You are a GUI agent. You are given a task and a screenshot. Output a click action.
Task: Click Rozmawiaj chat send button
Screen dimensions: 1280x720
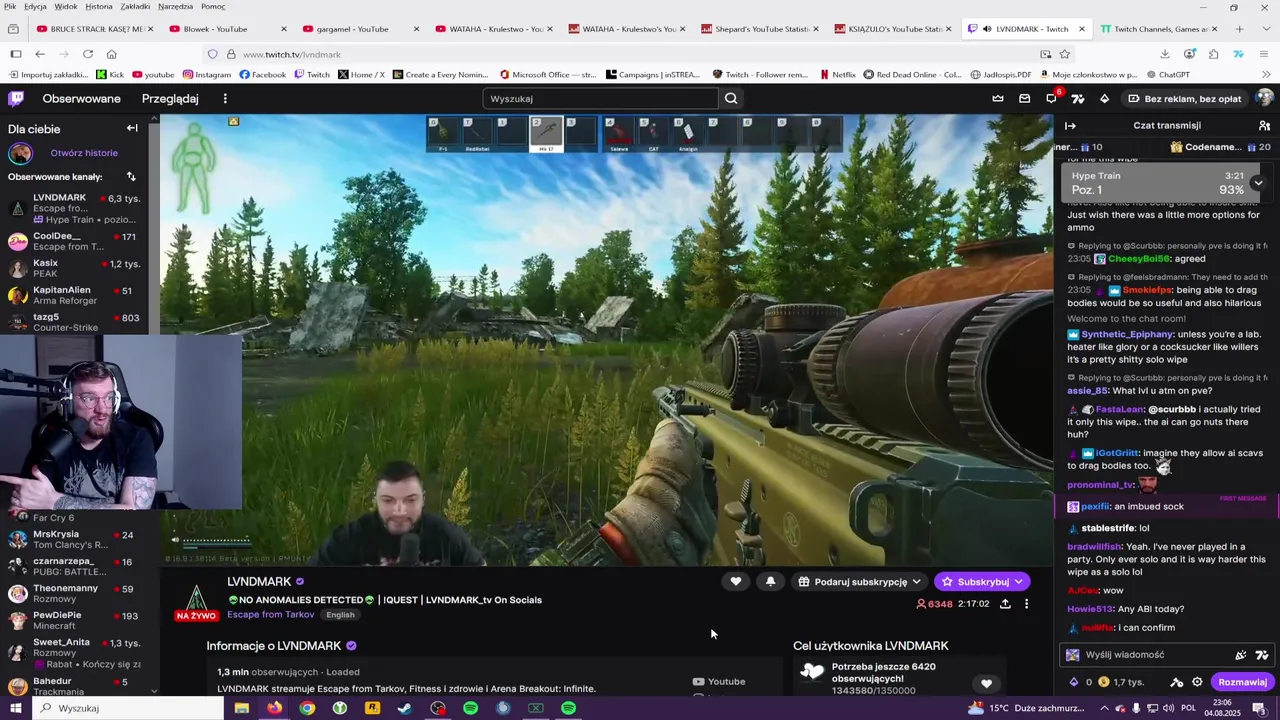pos(1242,682)
